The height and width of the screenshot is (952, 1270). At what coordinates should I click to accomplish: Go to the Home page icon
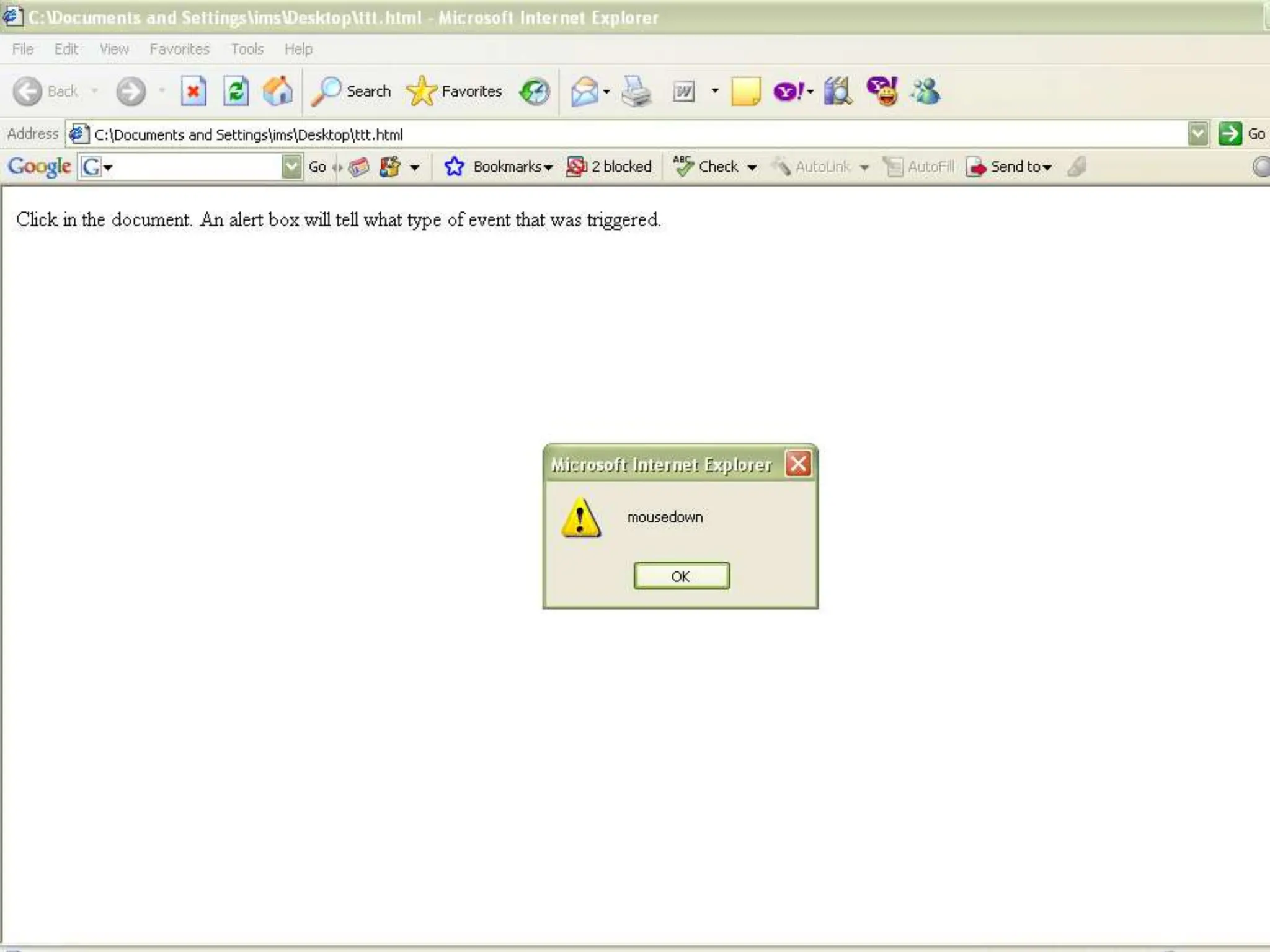(277, 92)
